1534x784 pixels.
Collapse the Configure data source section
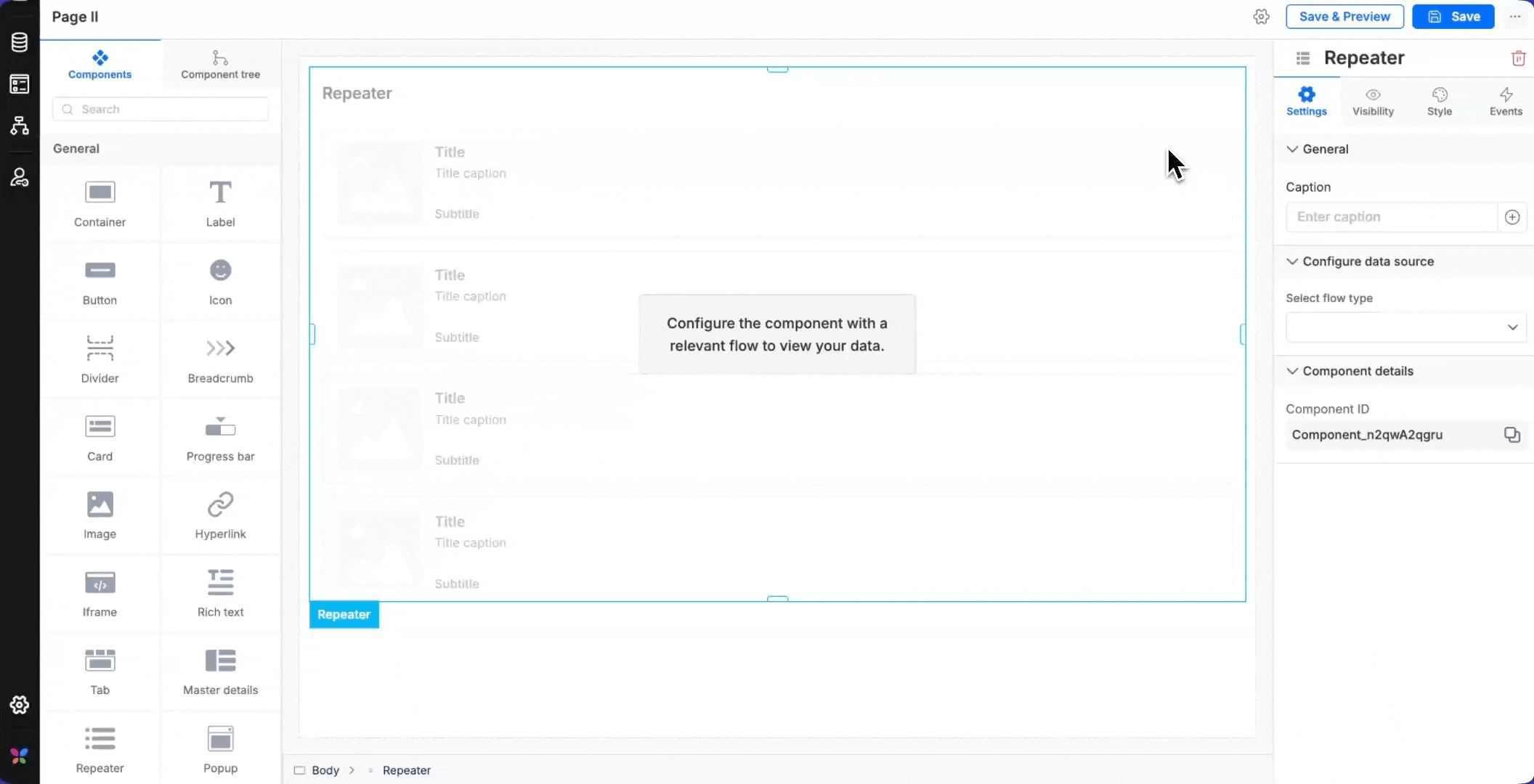pos(1292,261)
